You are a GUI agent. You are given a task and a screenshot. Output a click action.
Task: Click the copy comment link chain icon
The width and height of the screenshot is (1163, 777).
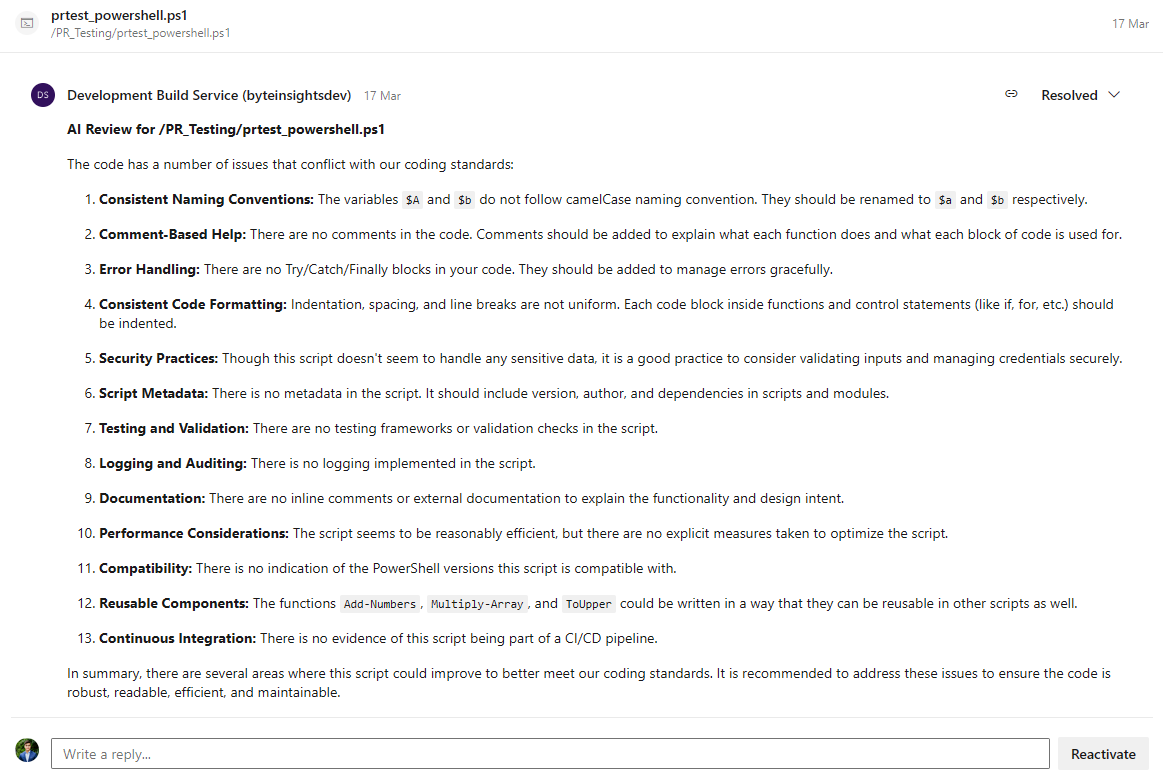click(1011, 94)
